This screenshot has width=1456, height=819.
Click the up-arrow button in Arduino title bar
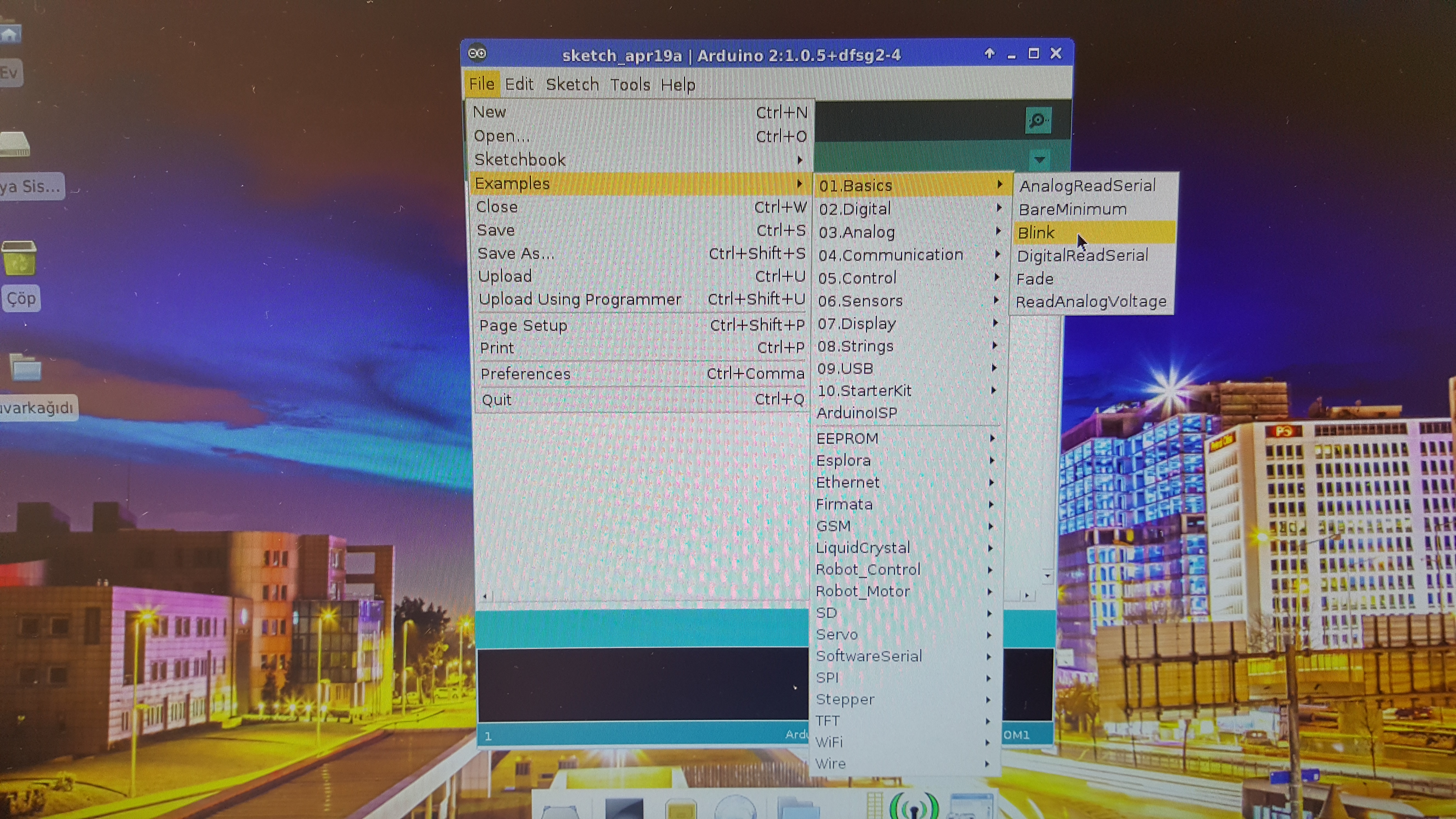(989, 53)
